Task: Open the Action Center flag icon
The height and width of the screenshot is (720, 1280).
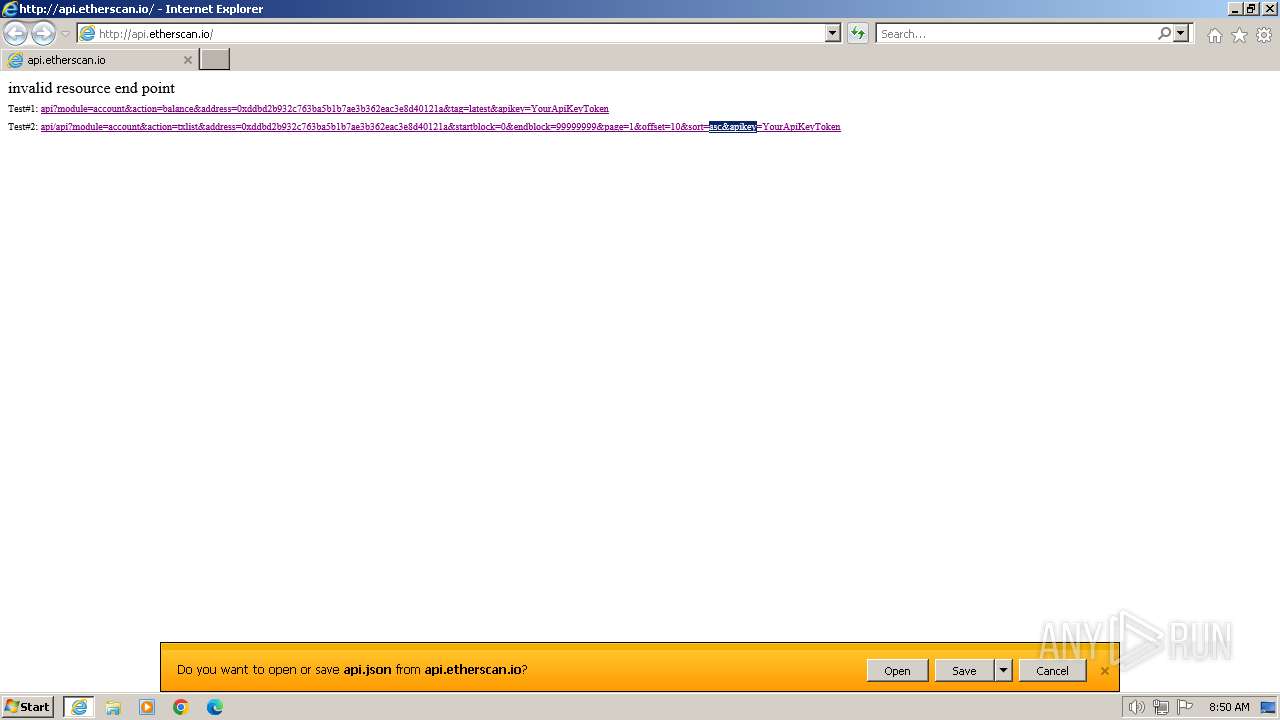Action: click(x=1185, y=707)
